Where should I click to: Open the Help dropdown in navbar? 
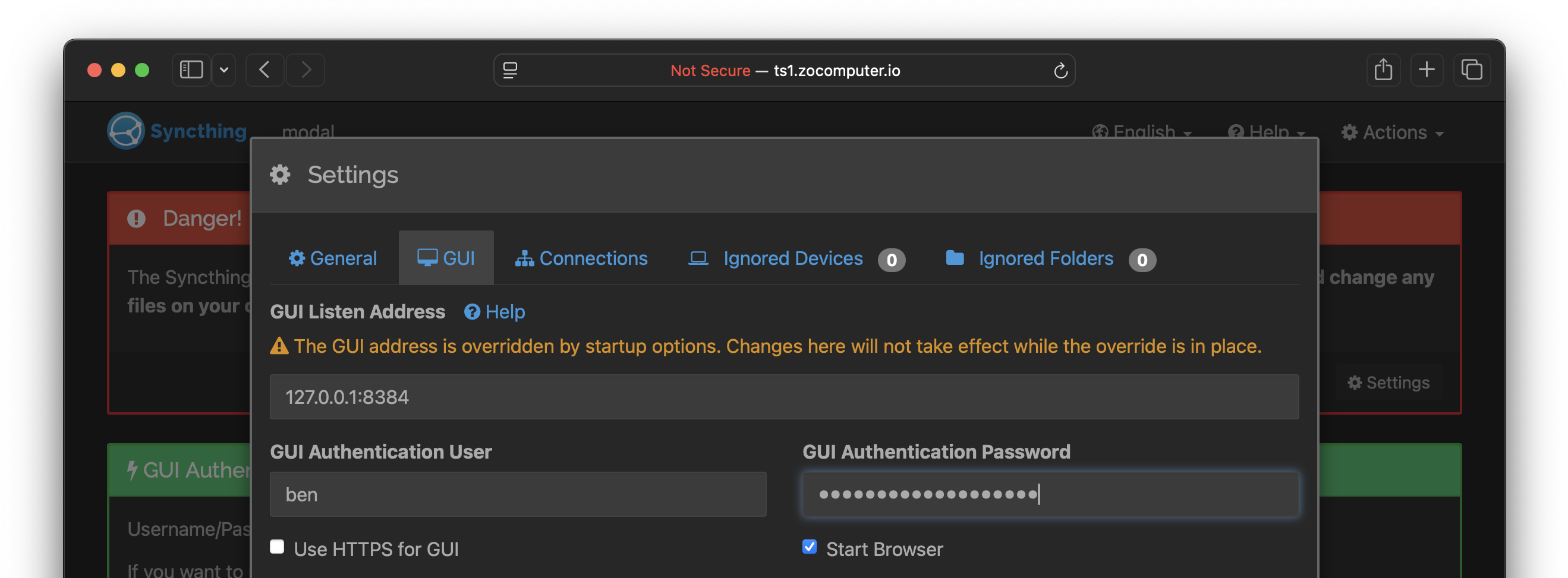point(1267,132)
